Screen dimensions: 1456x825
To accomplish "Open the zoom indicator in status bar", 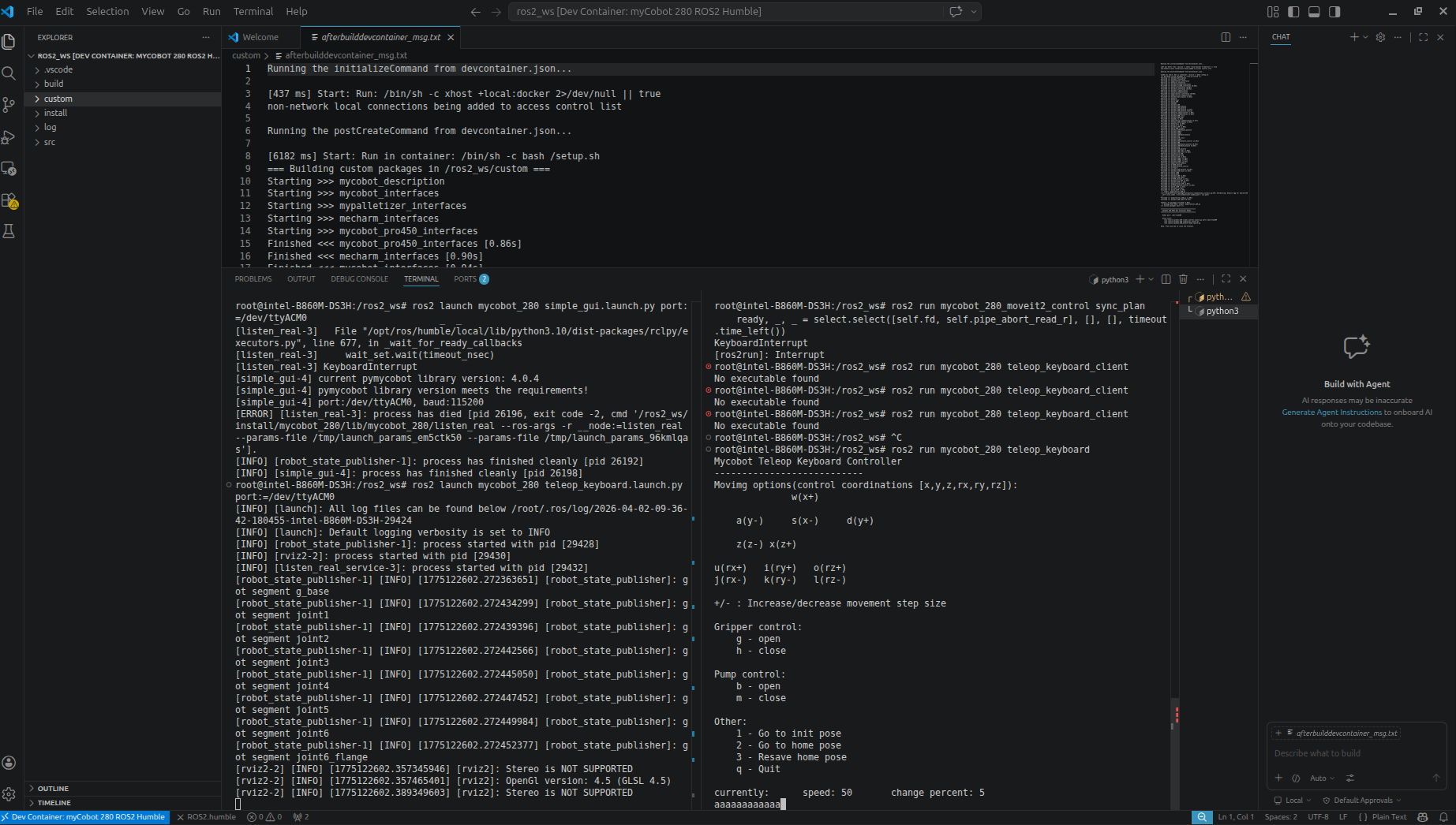I will [x=1201, y=817].
